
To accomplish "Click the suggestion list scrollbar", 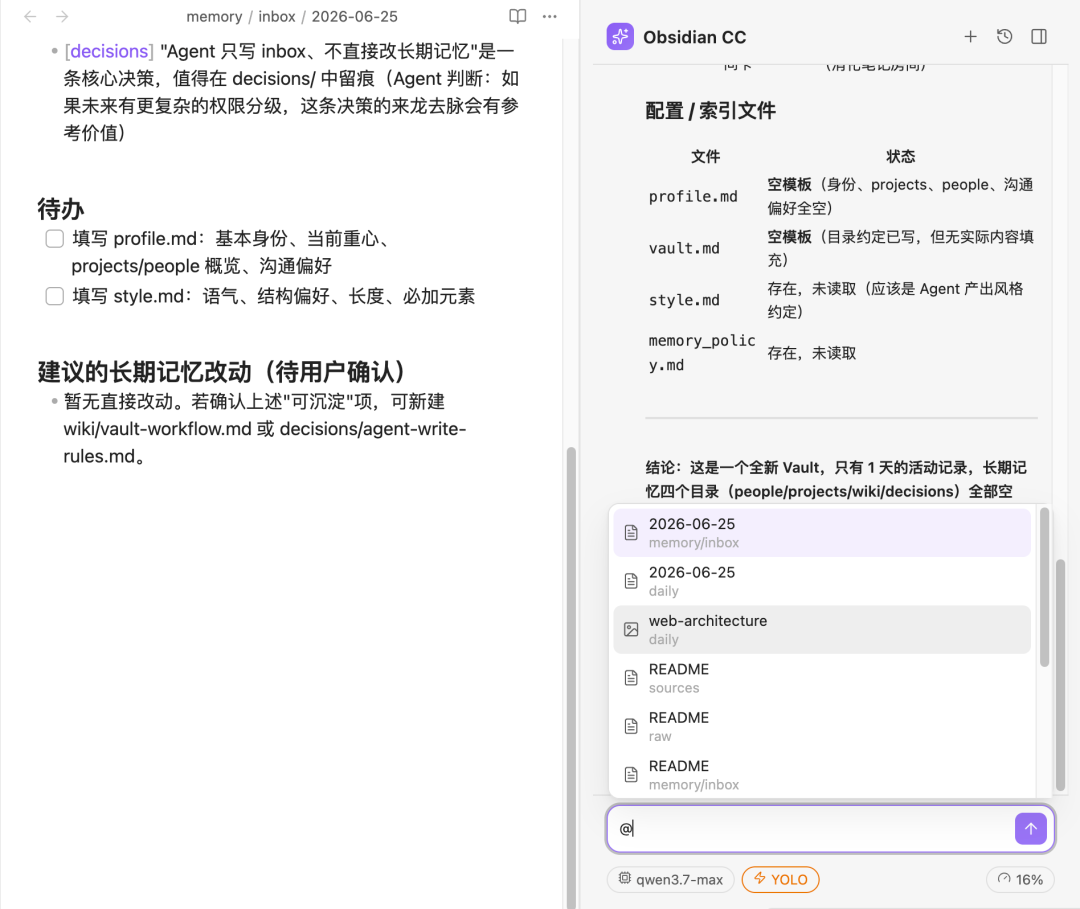I will [1044, 587].
